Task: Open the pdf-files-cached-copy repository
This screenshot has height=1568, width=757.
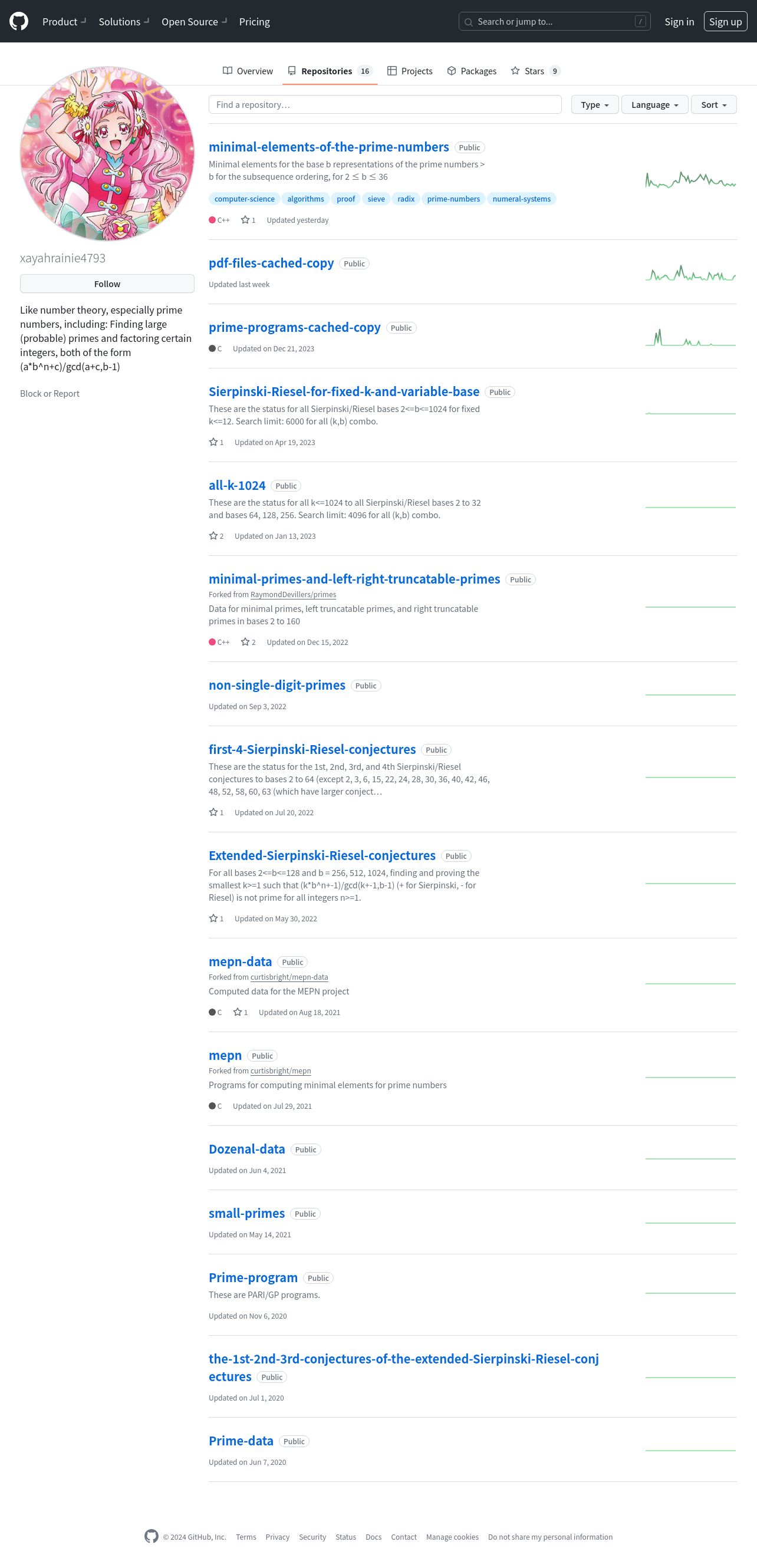Action: tap(271, 263)
